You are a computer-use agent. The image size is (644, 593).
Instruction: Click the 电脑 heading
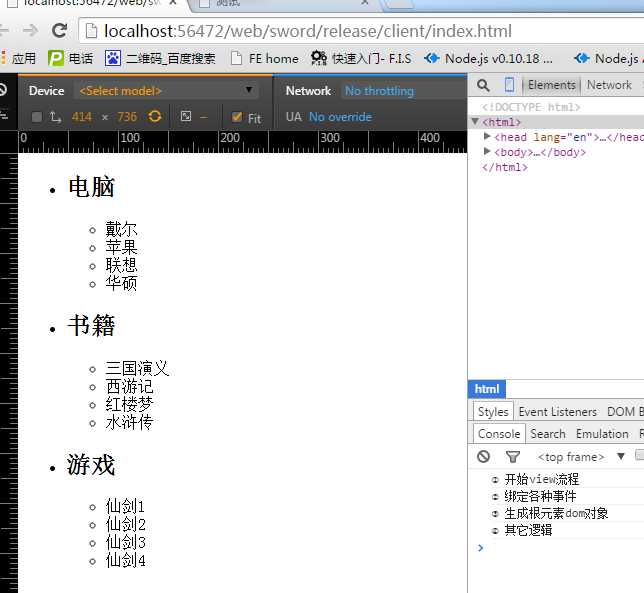pyautogui.click(x=91, y=187)
